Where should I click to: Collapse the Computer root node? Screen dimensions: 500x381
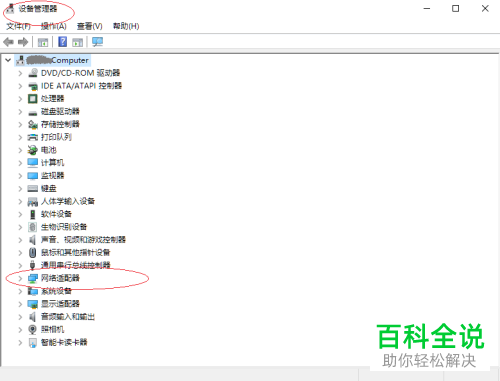pyautogui.click(x=8, y=60)
